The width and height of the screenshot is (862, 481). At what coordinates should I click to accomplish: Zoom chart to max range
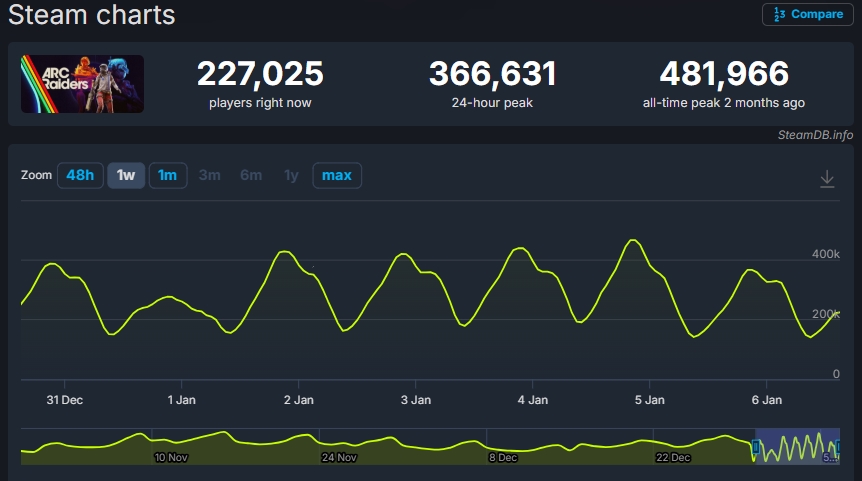[337, 175]
